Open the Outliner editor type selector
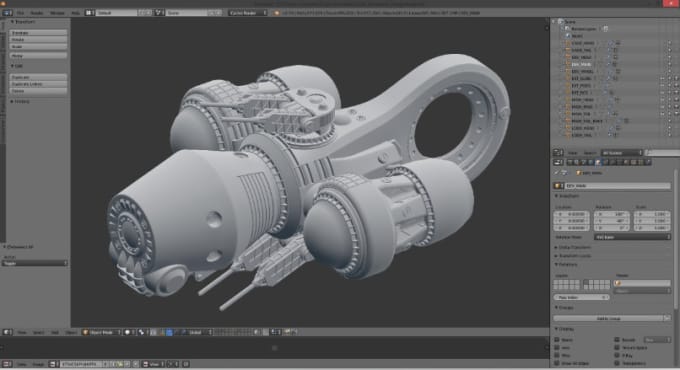Image resolution: width=680 pixels, height=370 pixels. click(558, 153)
